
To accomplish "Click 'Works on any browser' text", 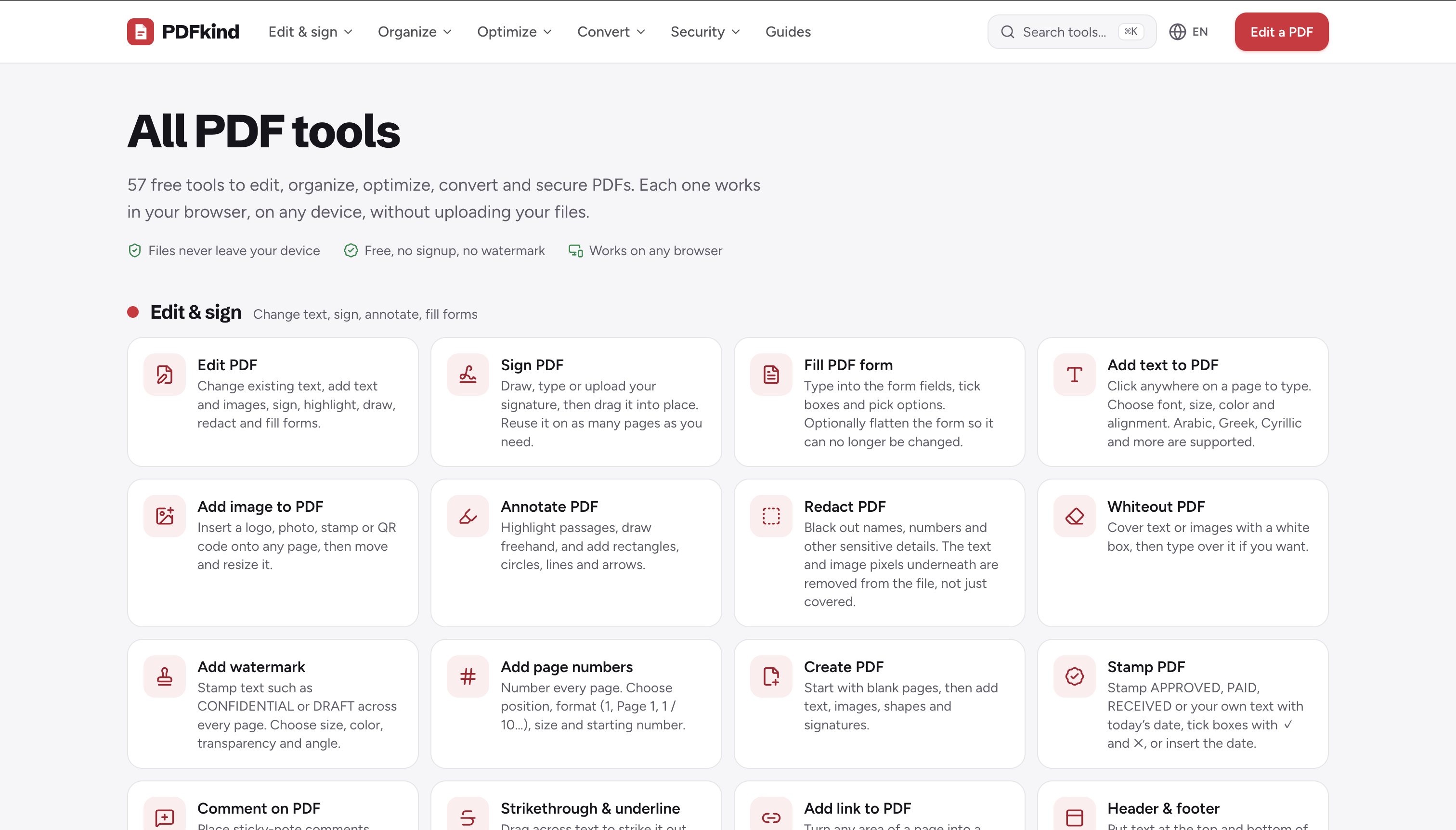I will 656,251.
